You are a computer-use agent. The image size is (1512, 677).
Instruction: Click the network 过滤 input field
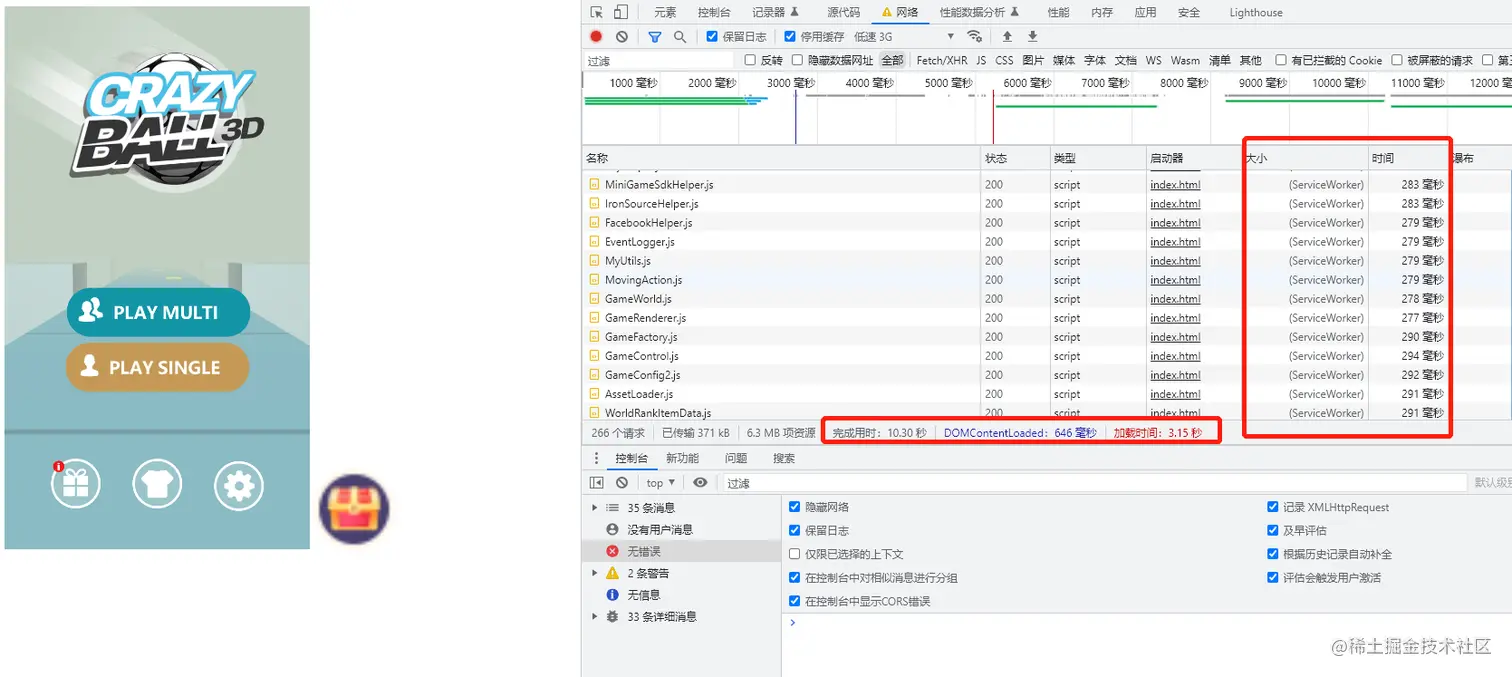[x=658, y=60]
